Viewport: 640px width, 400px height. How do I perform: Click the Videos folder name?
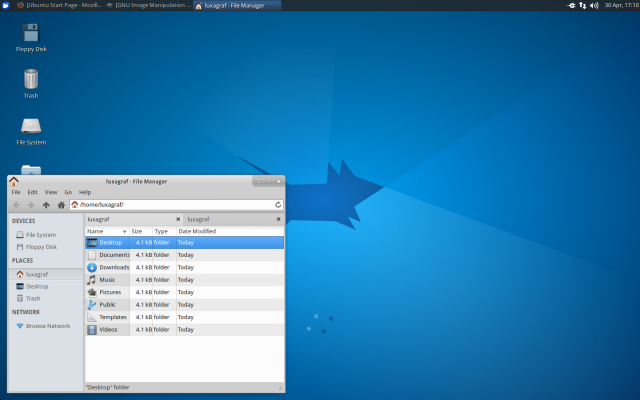click(108, 330)
